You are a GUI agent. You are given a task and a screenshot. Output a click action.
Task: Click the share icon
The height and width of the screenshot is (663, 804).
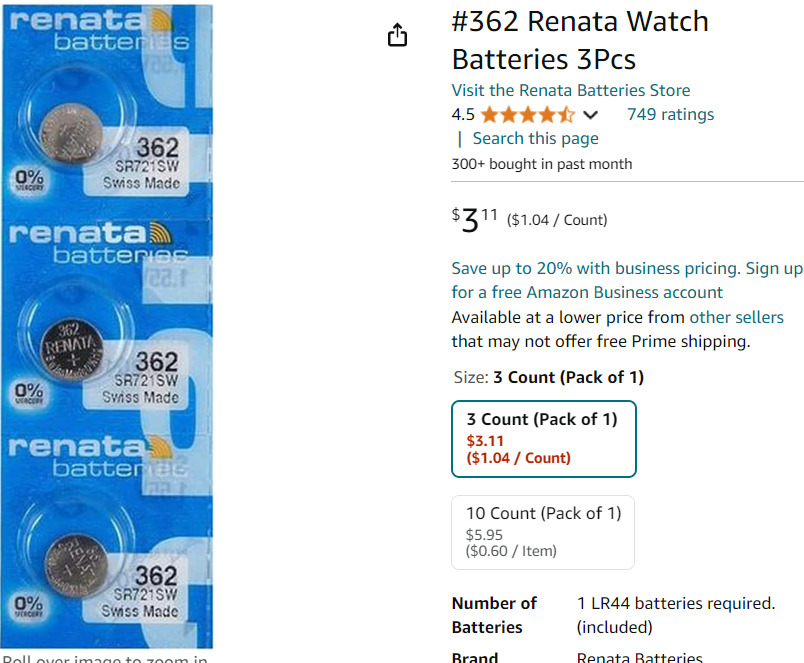click(x=397, y=36)
